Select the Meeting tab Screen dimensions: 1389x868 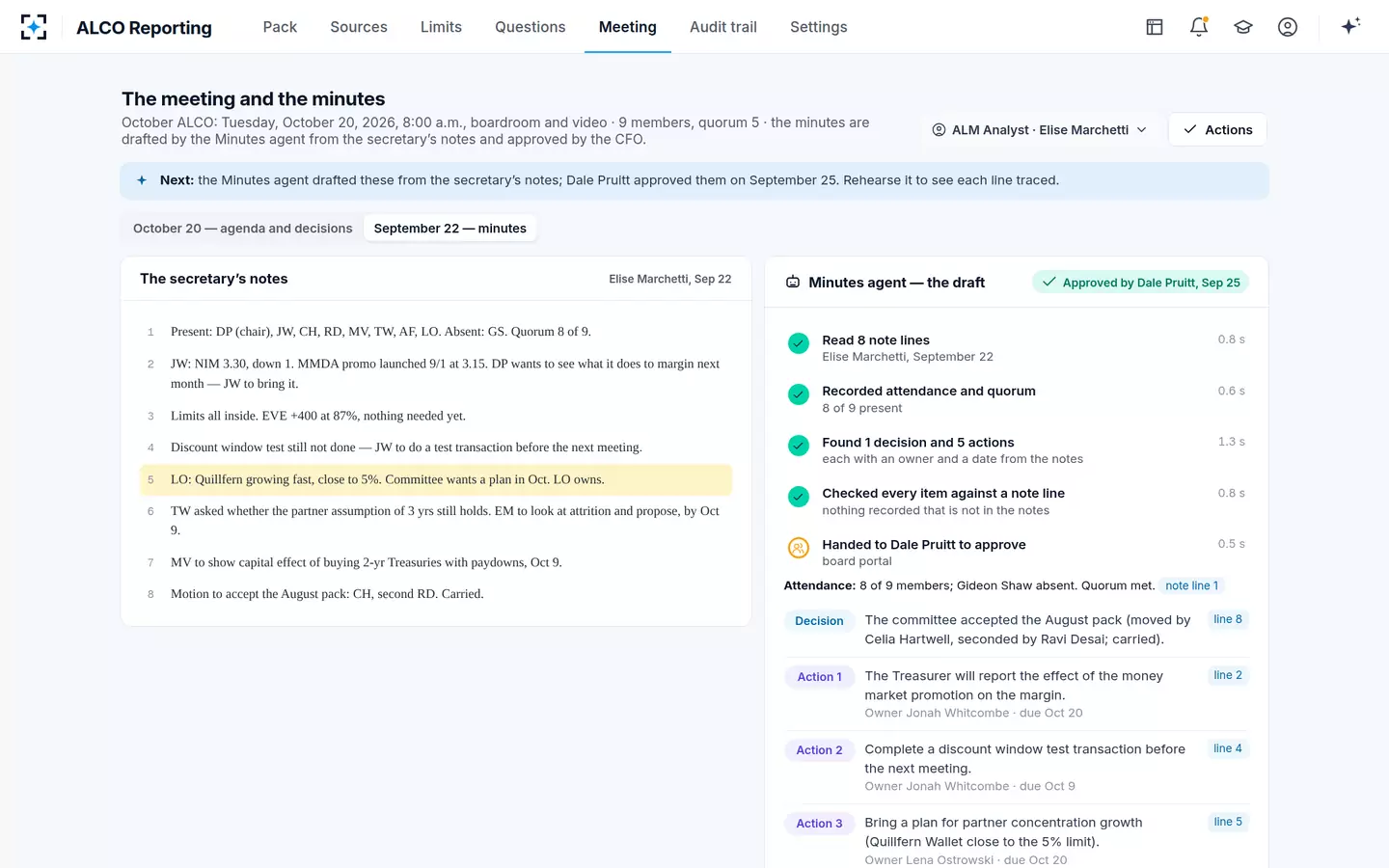(628, 27)
